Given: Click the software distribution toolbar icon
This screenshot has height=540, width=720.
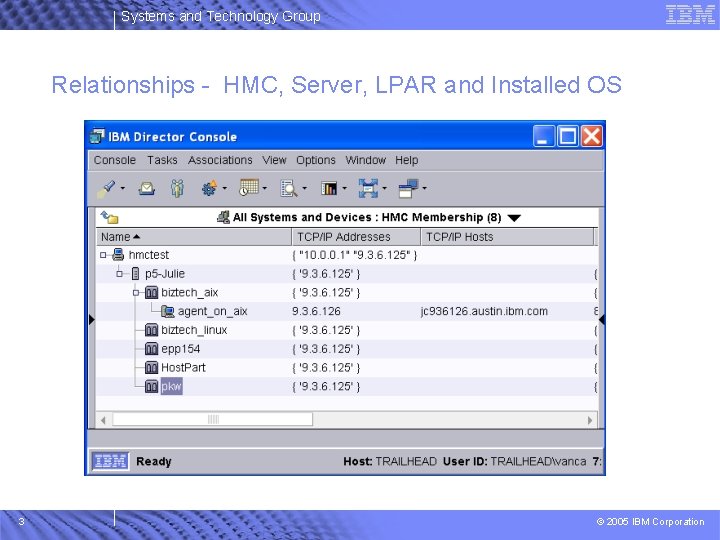Looking at the screenshot, I should tap(368, 188).
